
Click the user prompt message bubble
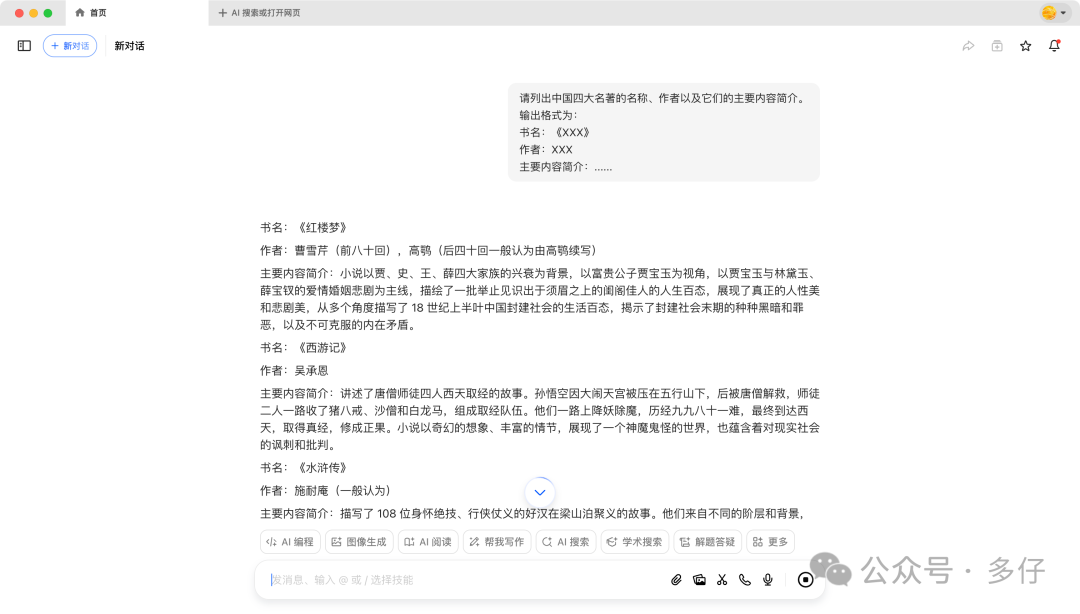664,132
